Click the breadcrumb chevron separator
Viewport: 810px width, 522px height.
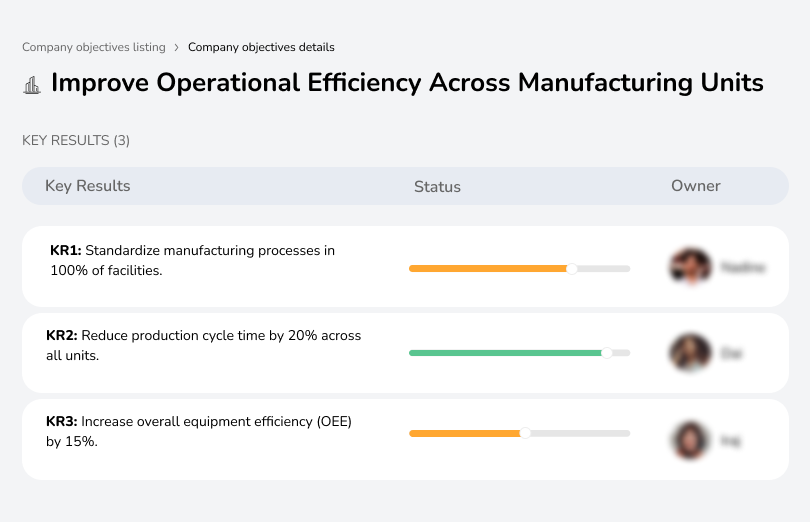point(177,47)
